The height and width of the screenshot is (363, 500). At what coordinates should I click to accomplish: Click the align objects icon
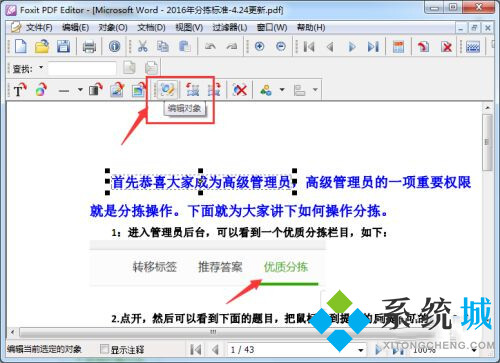click(x=299, y=90)
